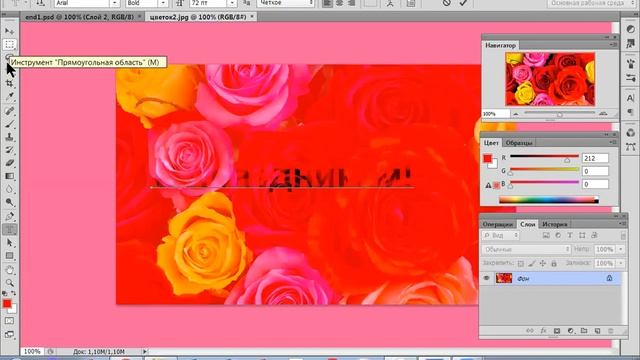Add a layer style (fx)

[543, 331]
